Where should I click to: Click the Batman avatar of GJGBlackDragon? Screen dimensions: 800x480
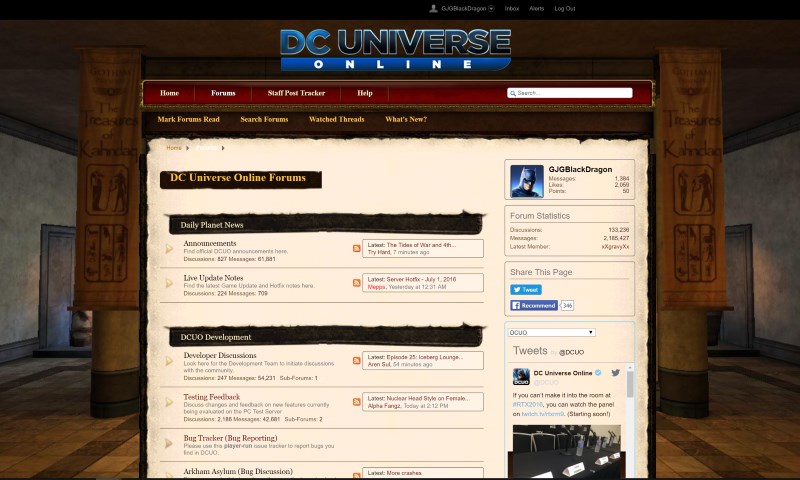point(527,181)
